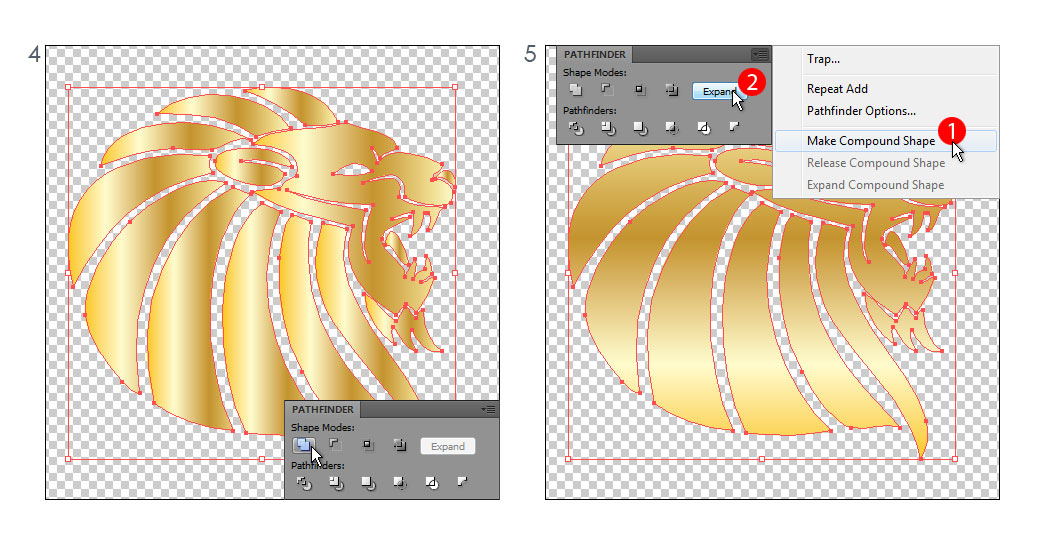Click Minus Back icon in step 5 Pathfinder panel
1045x545 pixels.
pyautogui.click(x=734, y=126)
